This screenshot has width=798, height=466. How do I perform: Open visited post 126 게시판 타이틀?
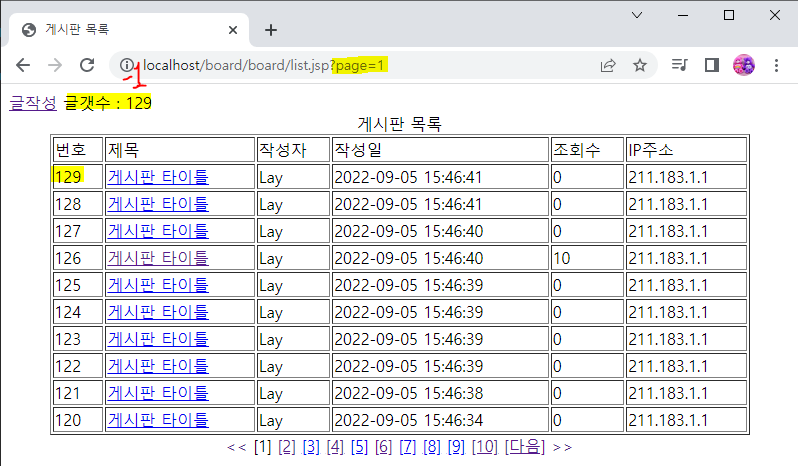(x=158, y=257)
